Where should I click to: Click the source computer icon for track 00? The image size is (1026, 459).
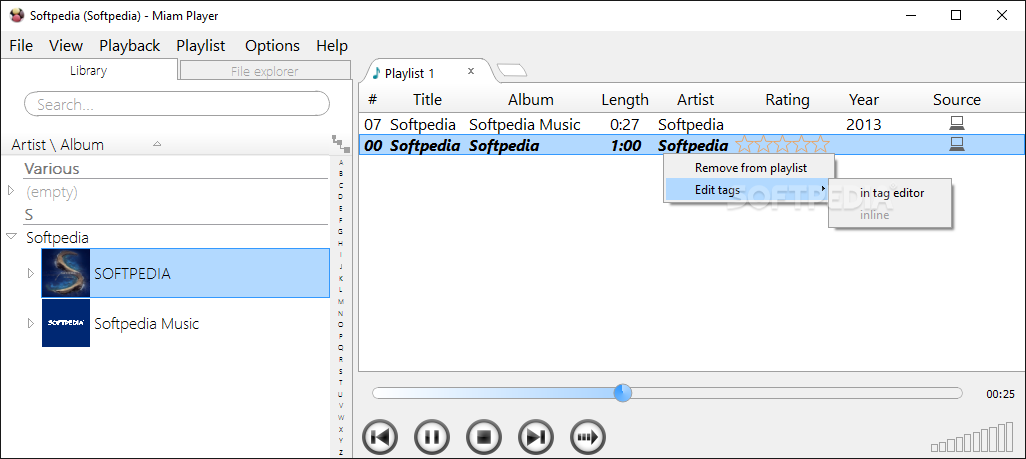pos(957,145)
